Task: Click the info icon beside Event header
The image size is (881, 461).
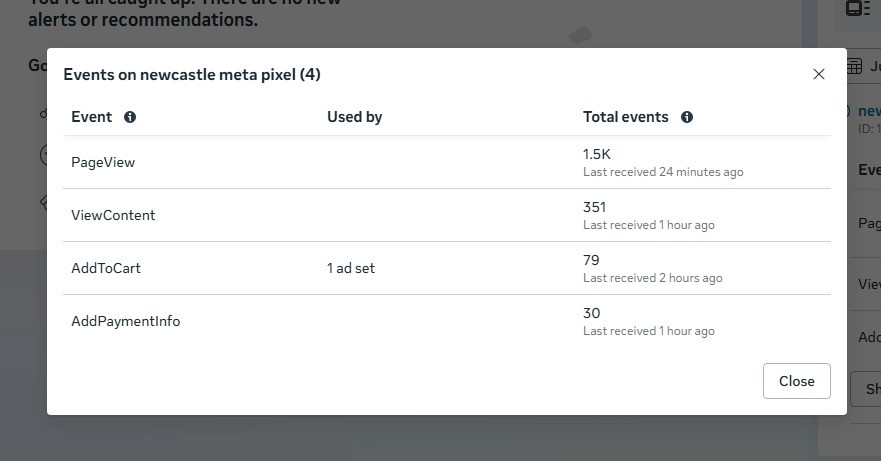Action: click(x=130, y=117)
